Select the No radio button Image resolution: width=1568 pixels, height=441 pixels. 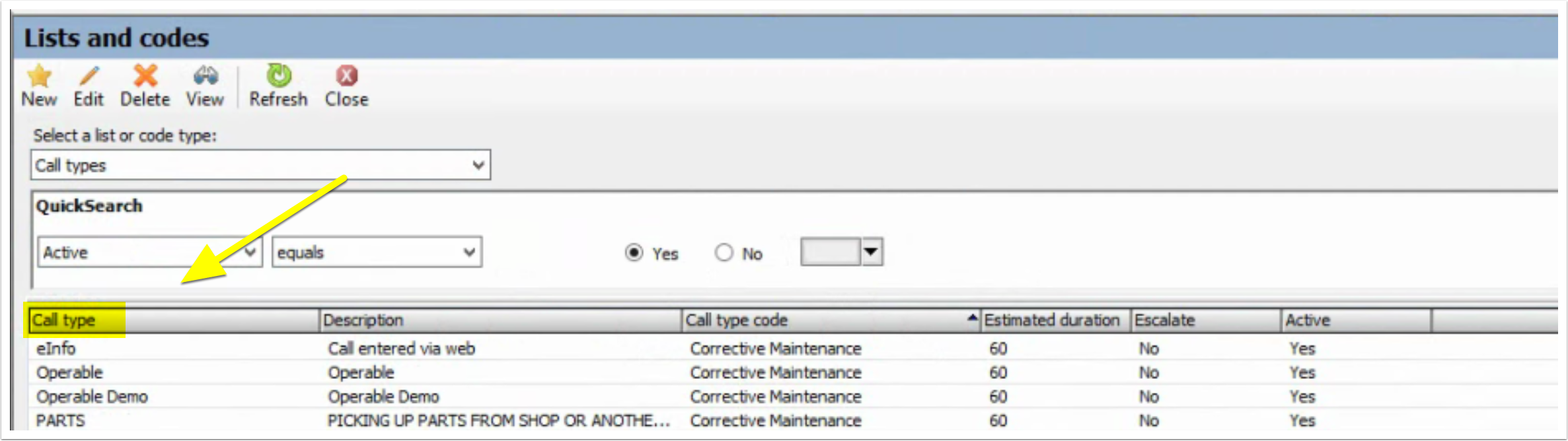pyautogui.click(x=724, y=253)
